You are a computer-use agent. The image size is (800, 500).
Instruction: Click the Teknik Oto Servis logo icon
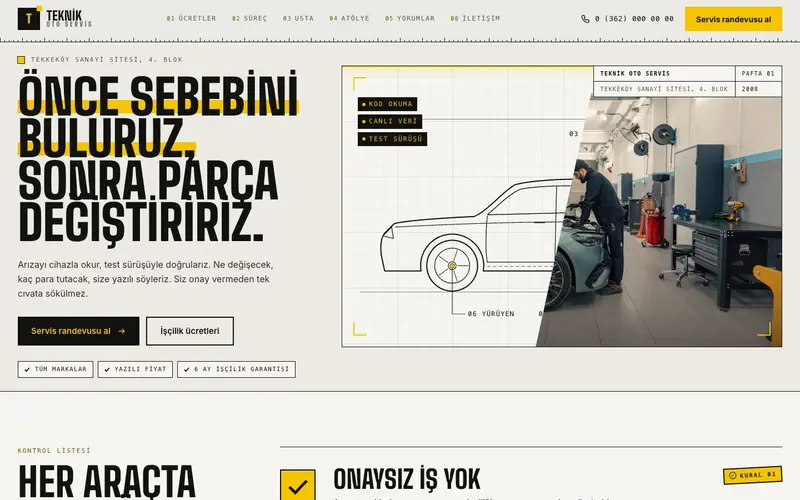29,18
